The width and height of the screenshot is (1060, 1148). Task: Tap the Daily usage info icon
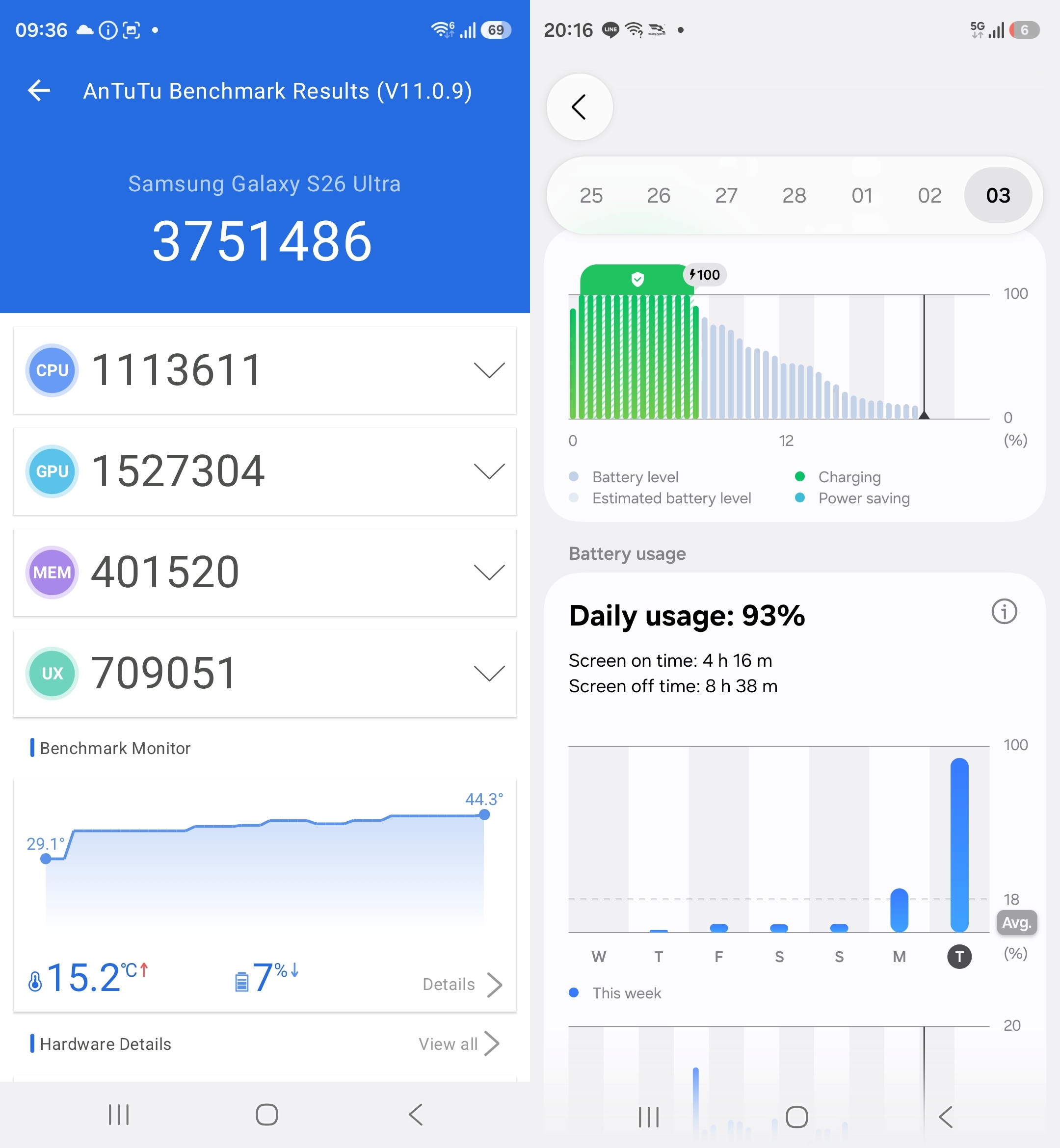point(1004,611)
